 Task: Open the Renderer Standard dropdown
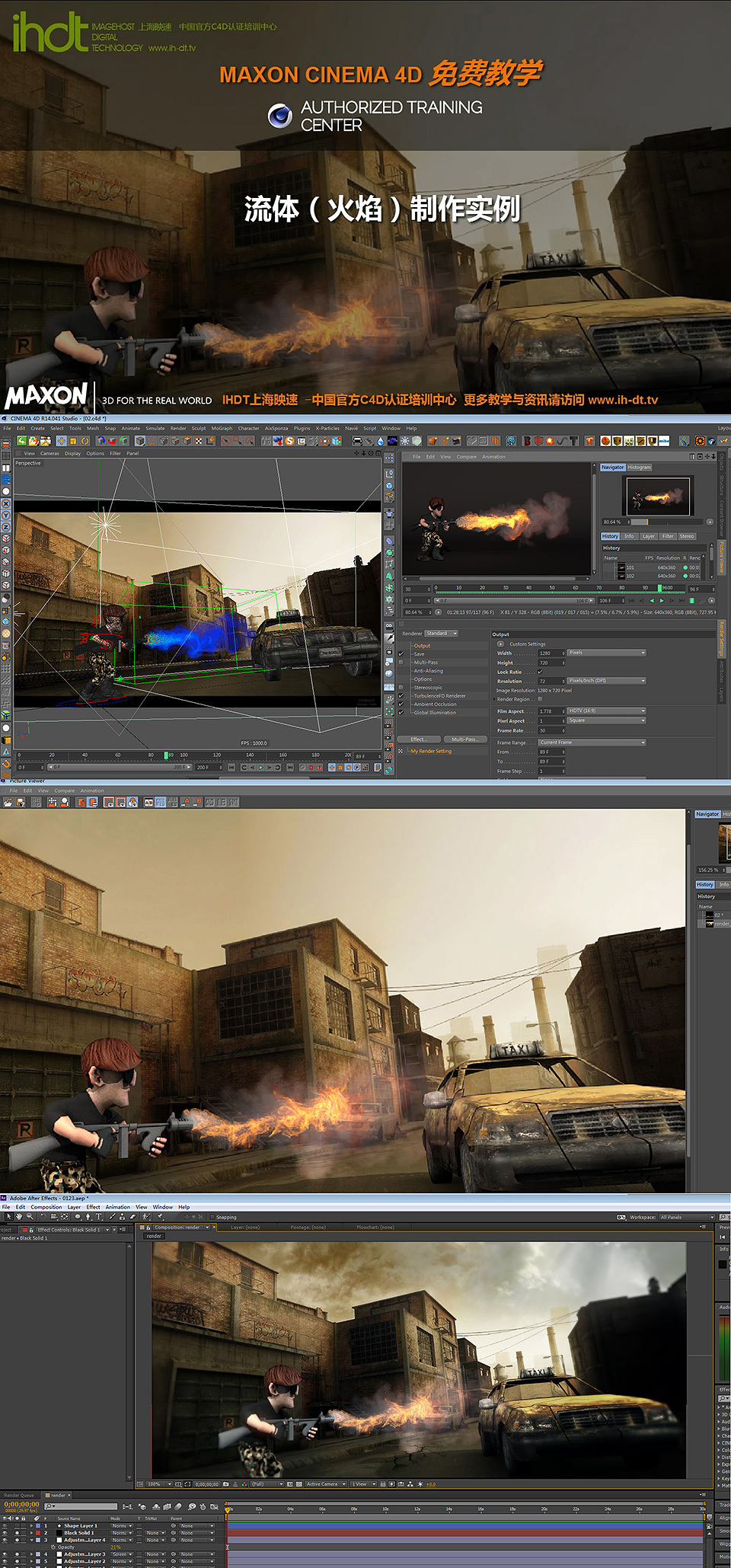click(442, 634)
